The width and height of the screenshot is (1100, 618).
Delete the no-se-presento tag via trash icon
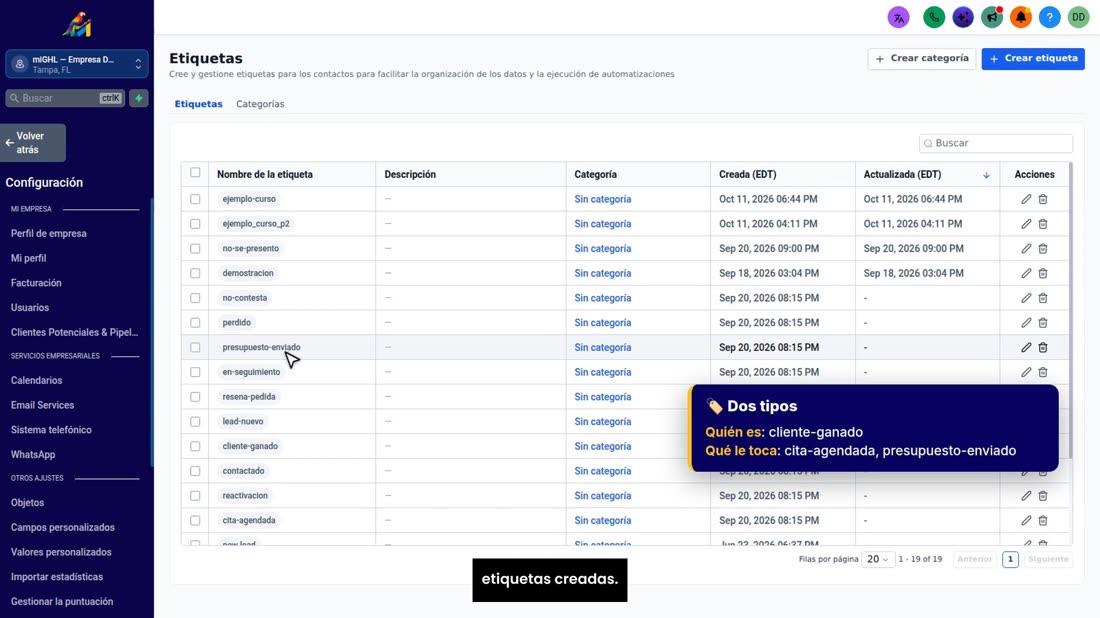coord(1043,248)
